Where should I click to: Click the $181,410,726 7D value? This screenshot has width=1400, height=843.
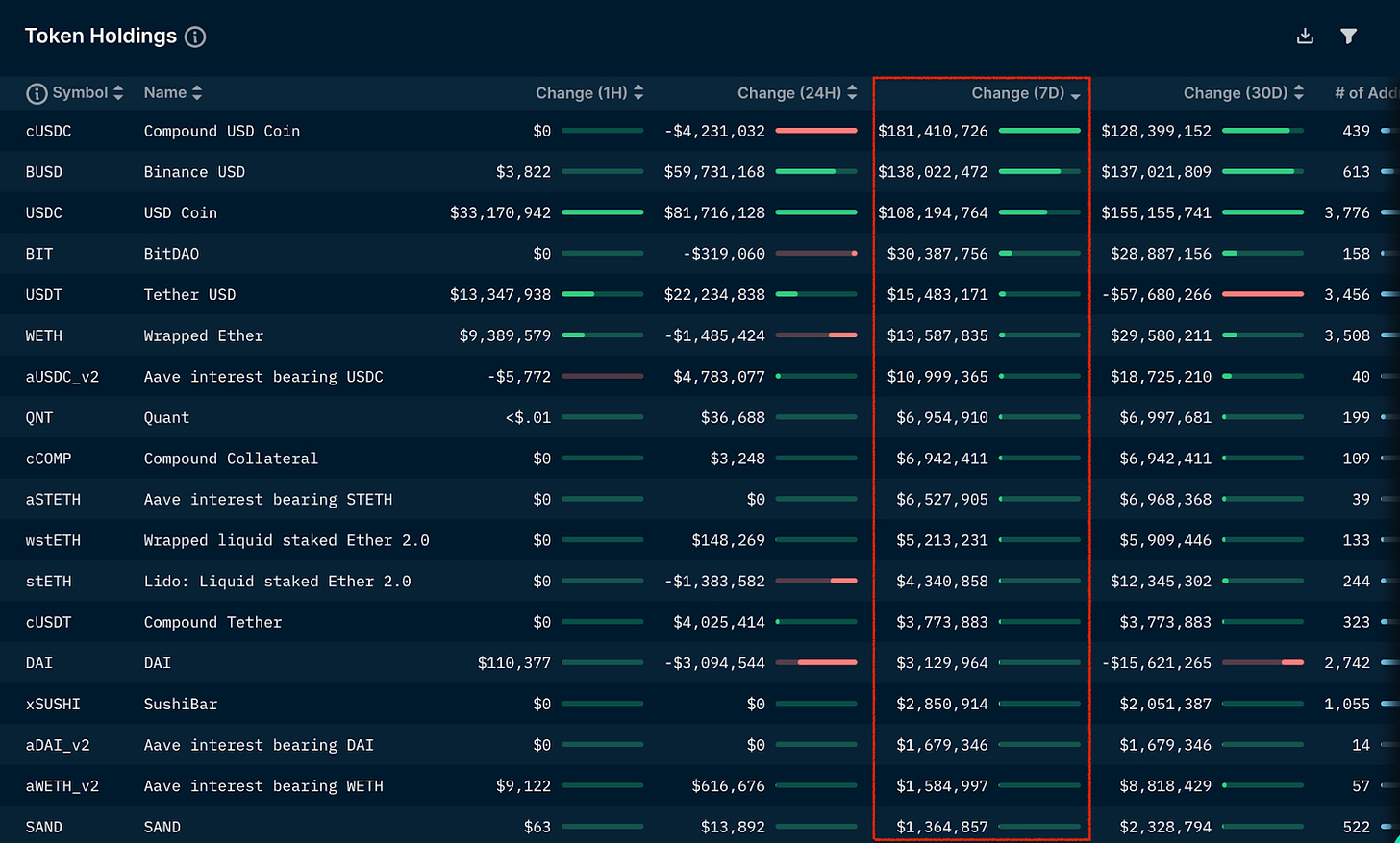coord(933,132)
